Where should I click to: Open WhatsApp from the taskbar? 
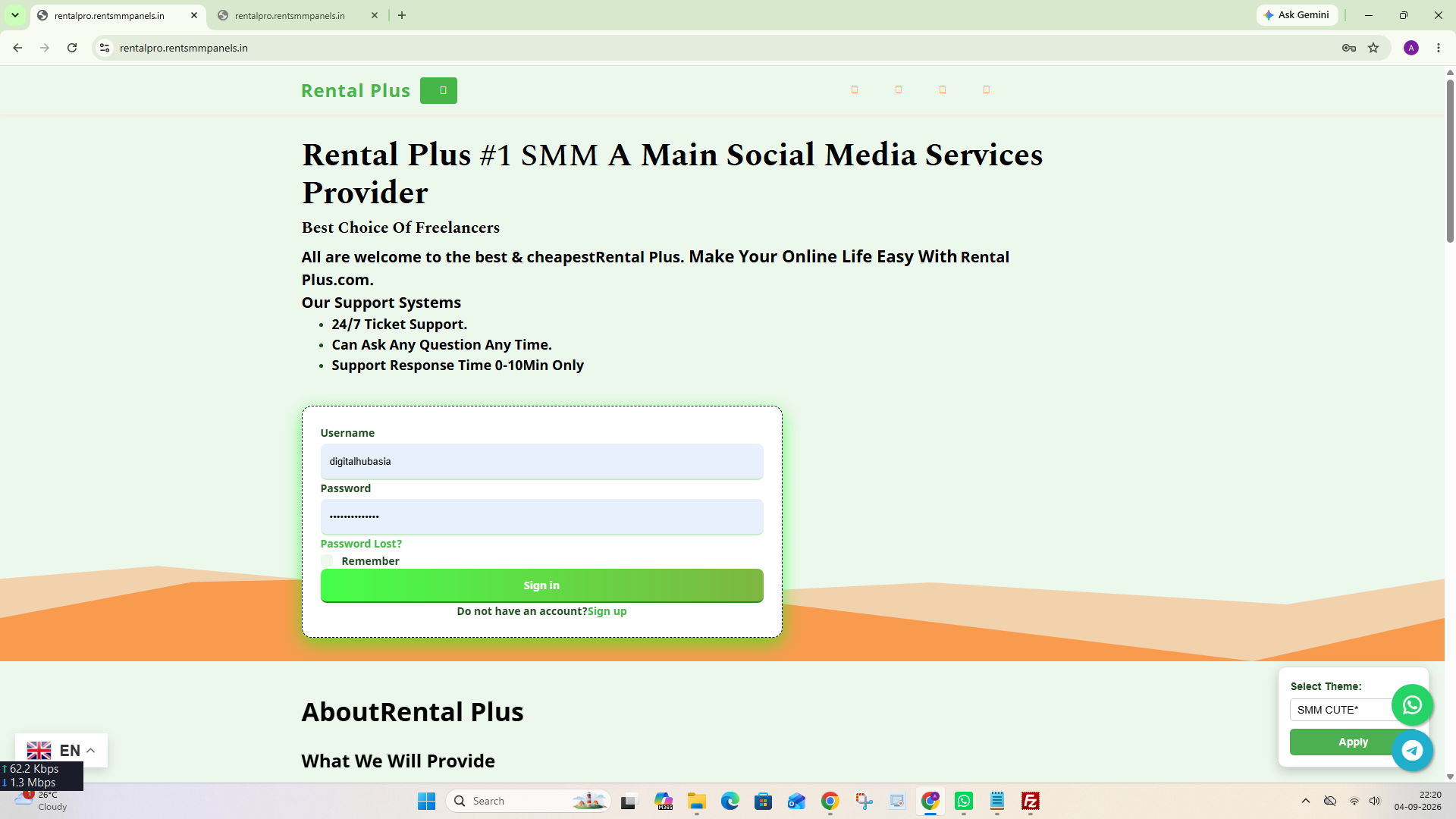coord(964,801)
